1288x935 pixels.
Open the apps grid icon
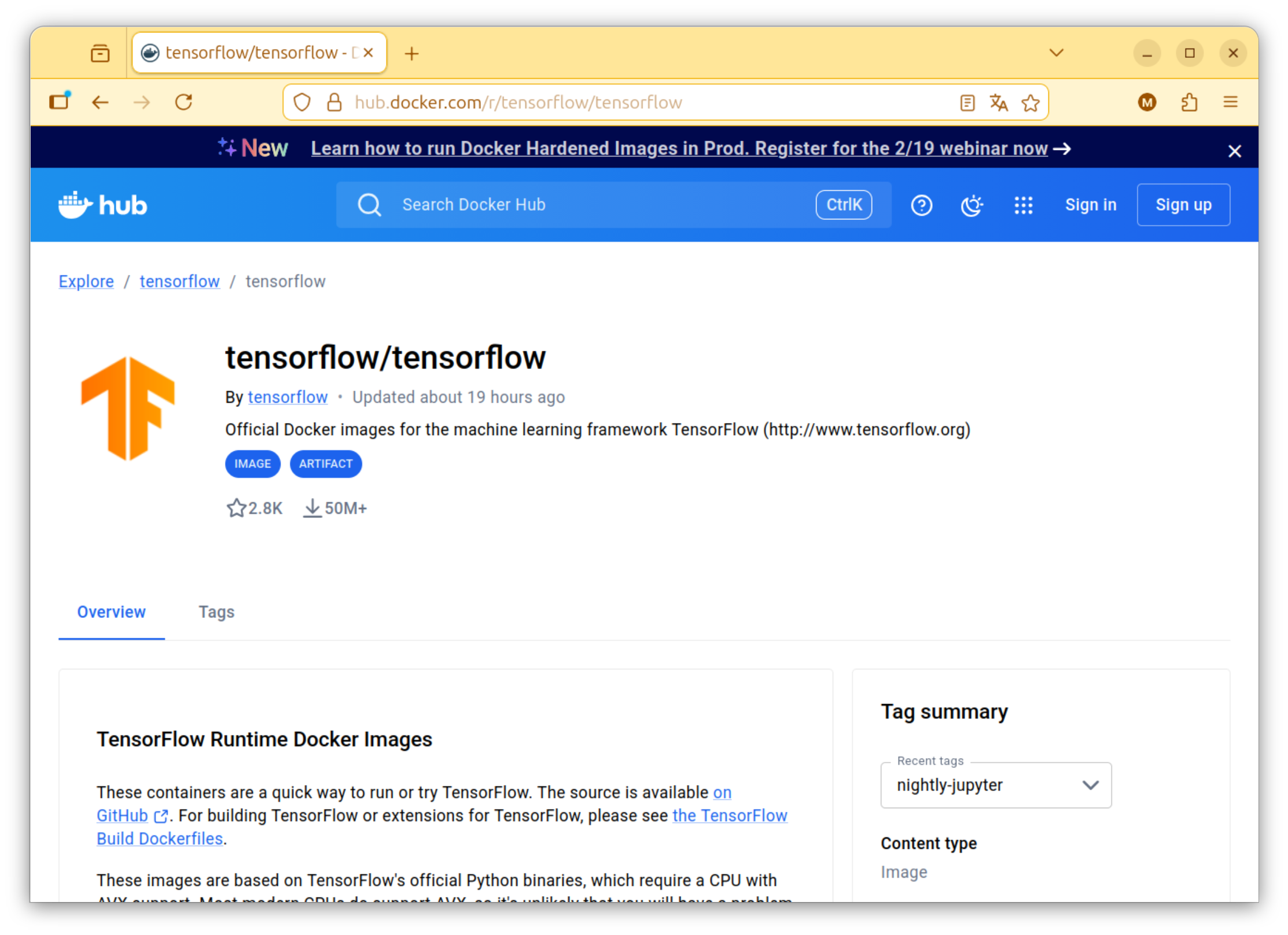(1024, 204)
